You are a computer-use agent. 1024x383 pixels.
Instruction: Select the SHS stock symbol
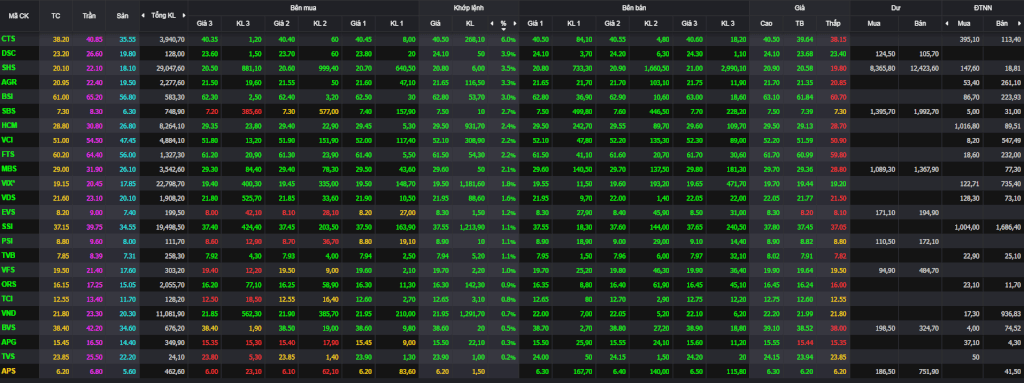pyautogui.click(x=8, y=67)
